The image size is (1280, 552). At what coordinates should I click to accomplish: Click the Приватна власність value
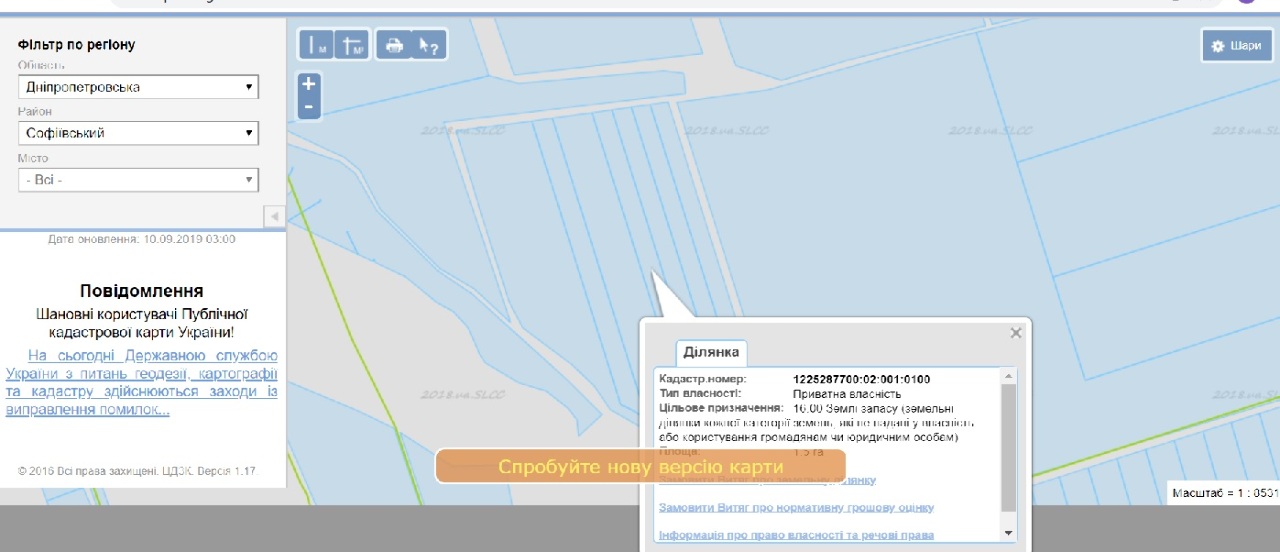tap(847, 394)
